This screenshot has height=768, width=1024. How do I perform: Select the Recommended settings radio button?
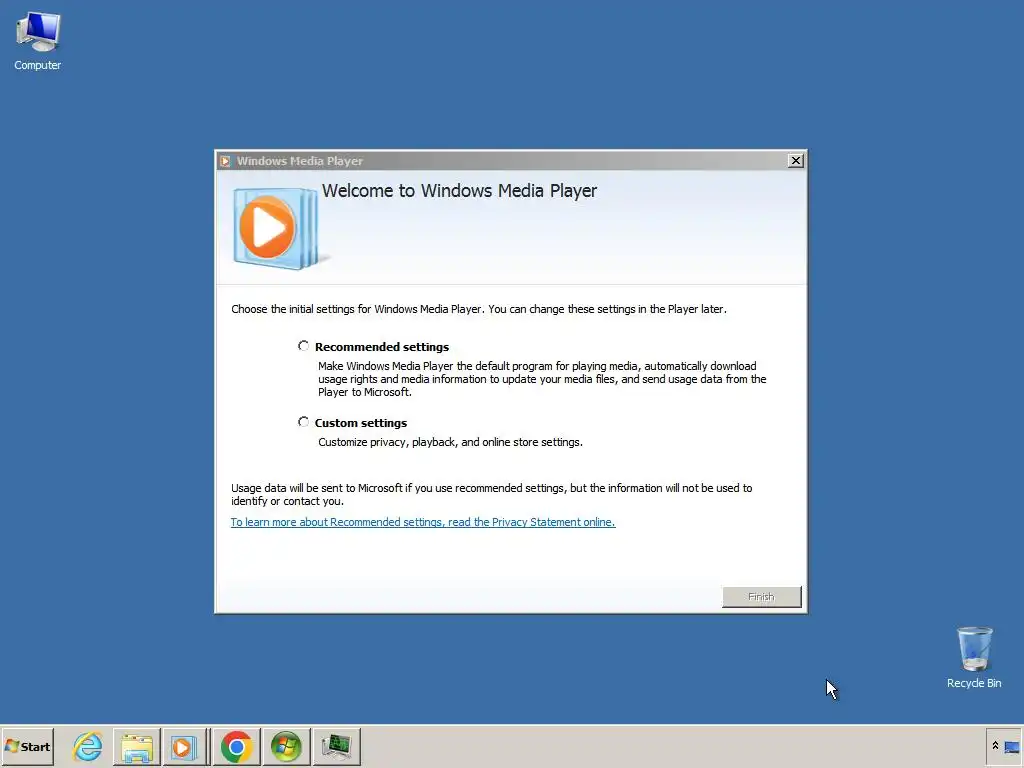(x=303, y=346)
